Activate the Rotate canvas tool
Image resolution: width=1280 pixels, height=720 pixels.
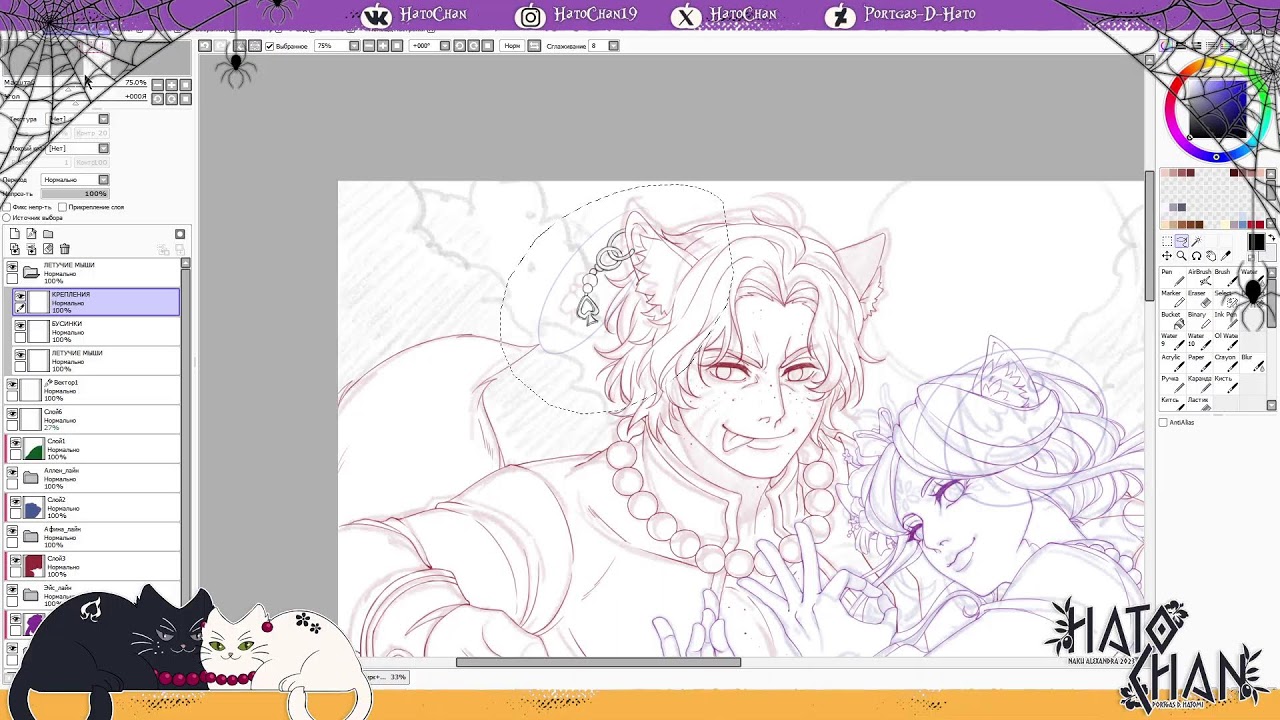(x=1196, y=256)
